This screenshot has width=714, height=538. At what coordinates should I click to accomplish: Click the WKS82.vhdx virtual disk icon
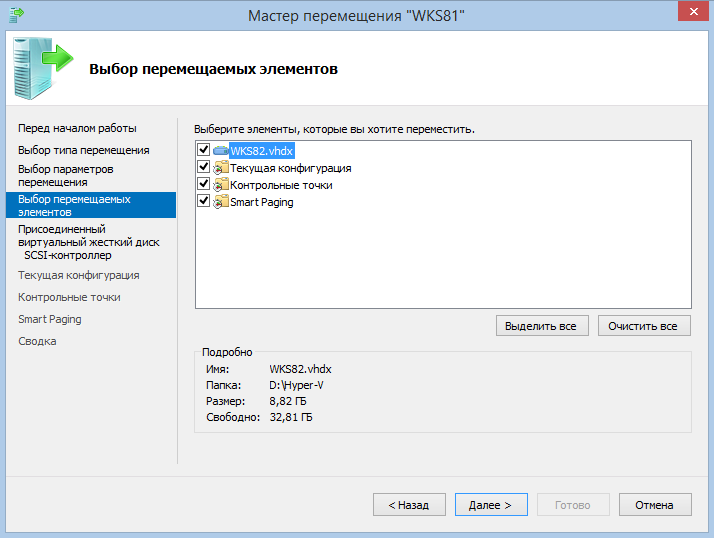pos(221,151)
